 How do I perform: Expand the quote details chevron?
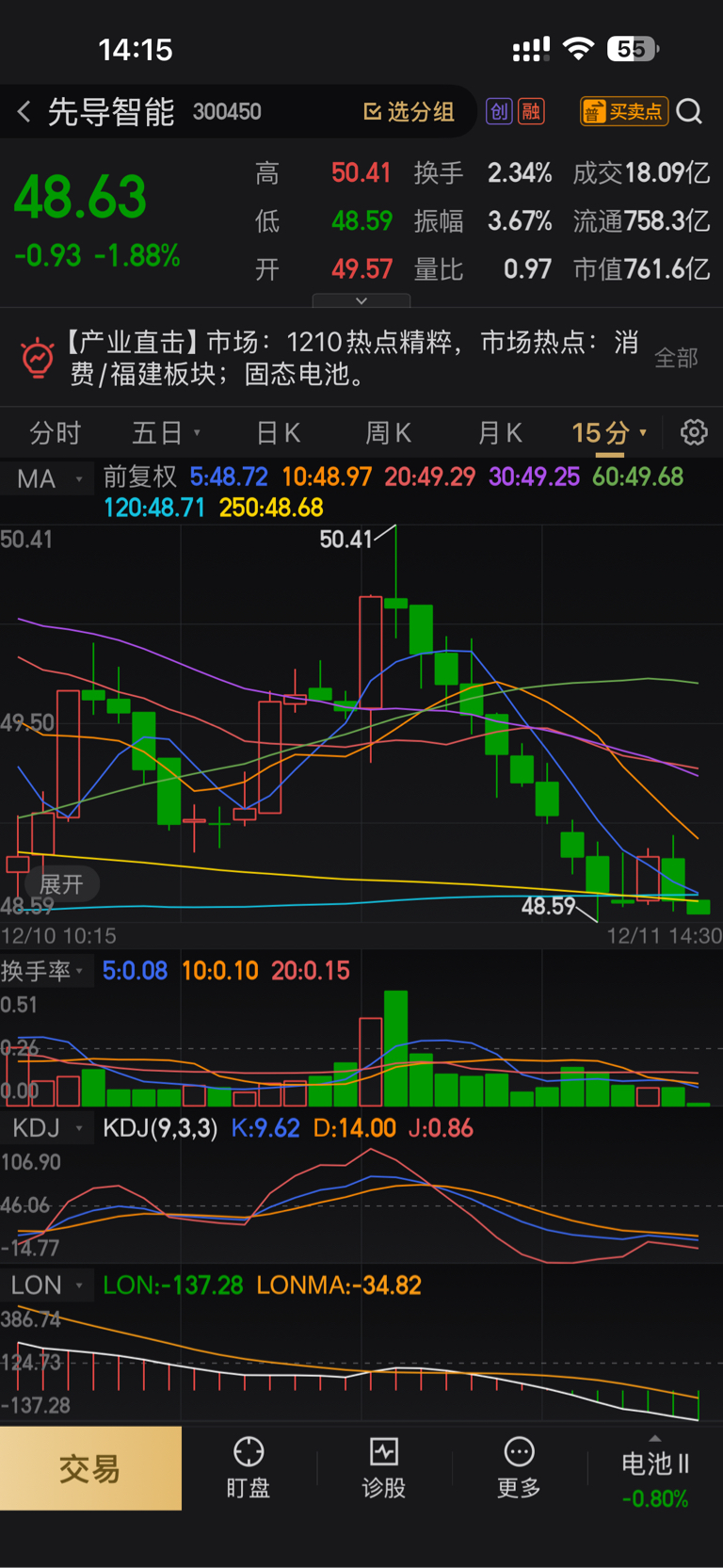pyautogui.click(x=361, y=300)
